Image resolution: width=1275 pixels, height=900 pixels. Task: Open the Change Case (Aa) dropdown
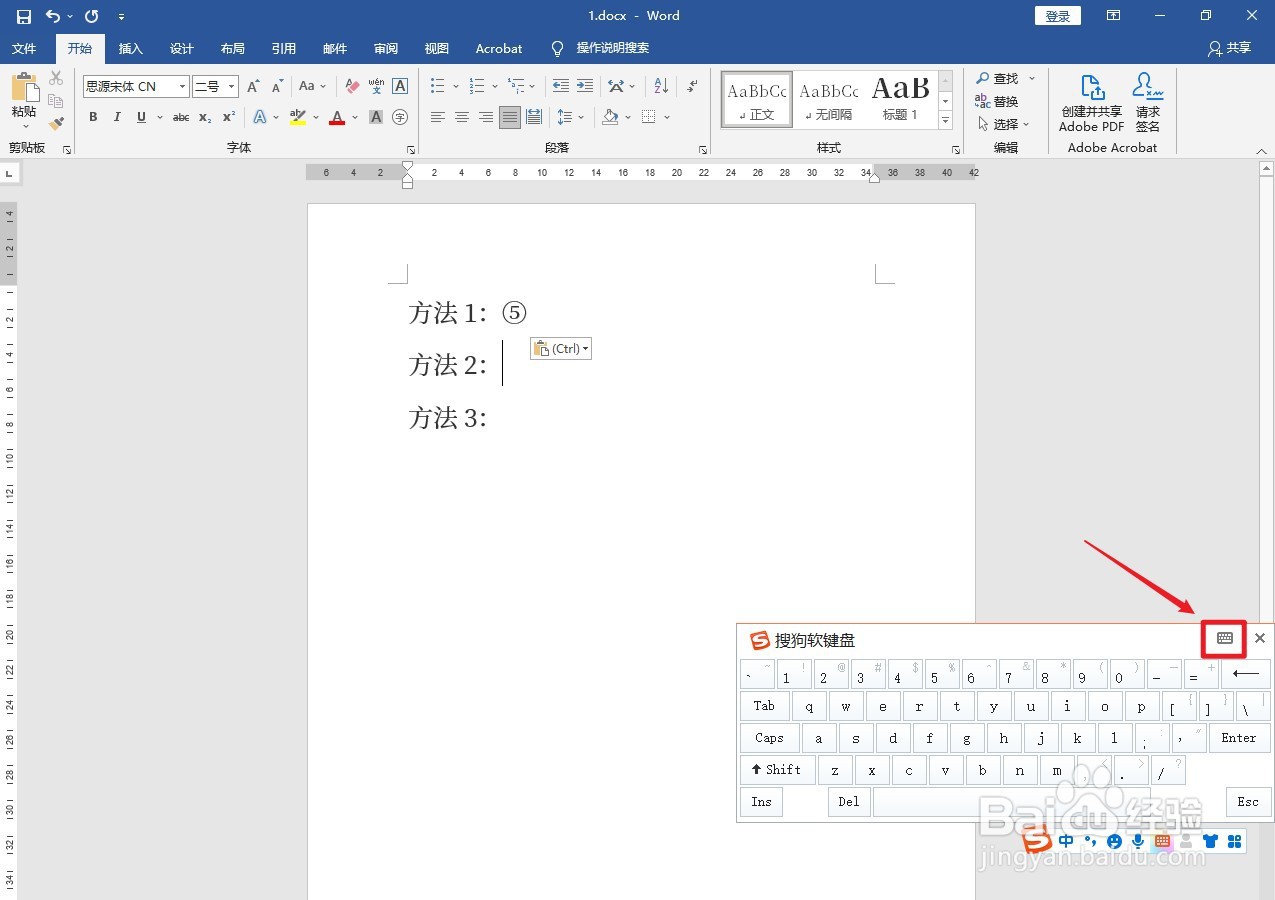(312, 87)
